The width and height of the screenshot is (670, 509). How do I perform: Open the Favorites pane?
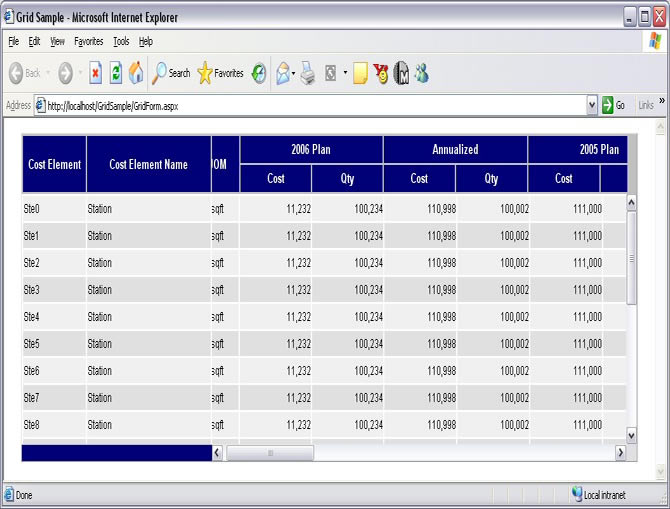pyautogui.click(x=220, y=73)
